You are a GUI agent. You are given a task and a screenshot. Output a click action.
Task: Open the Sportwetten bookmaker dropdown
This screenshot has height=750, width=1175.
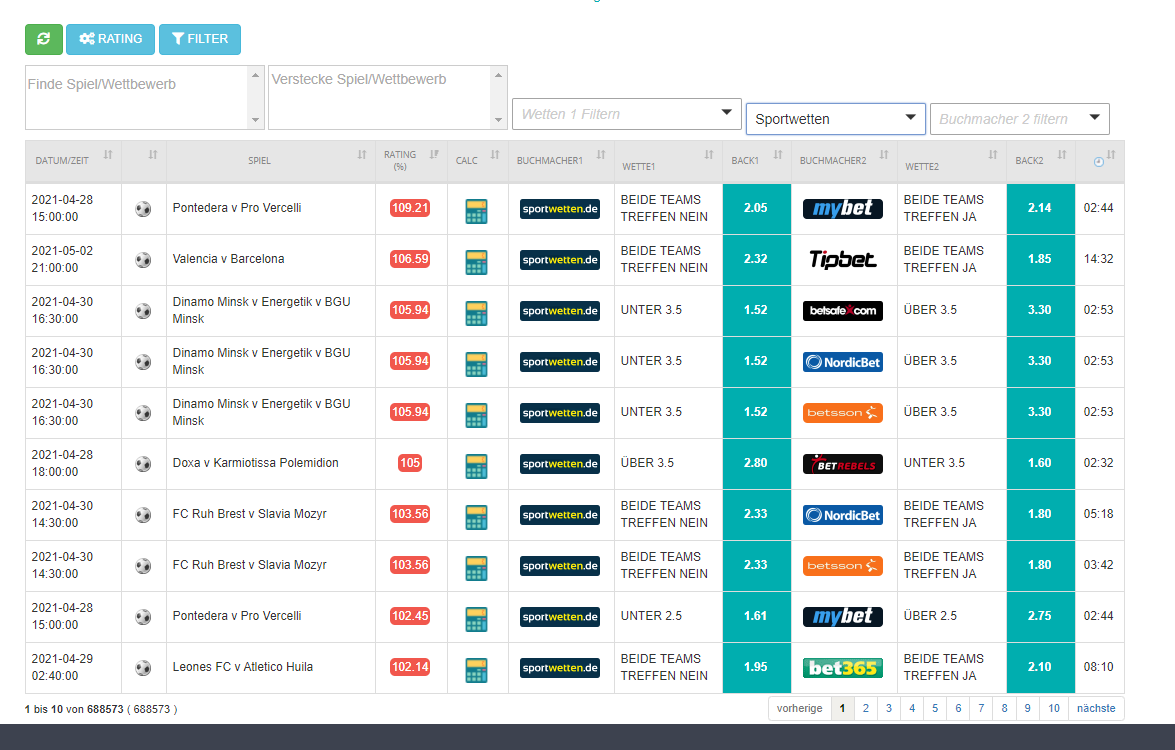click(x=836, y=118)
